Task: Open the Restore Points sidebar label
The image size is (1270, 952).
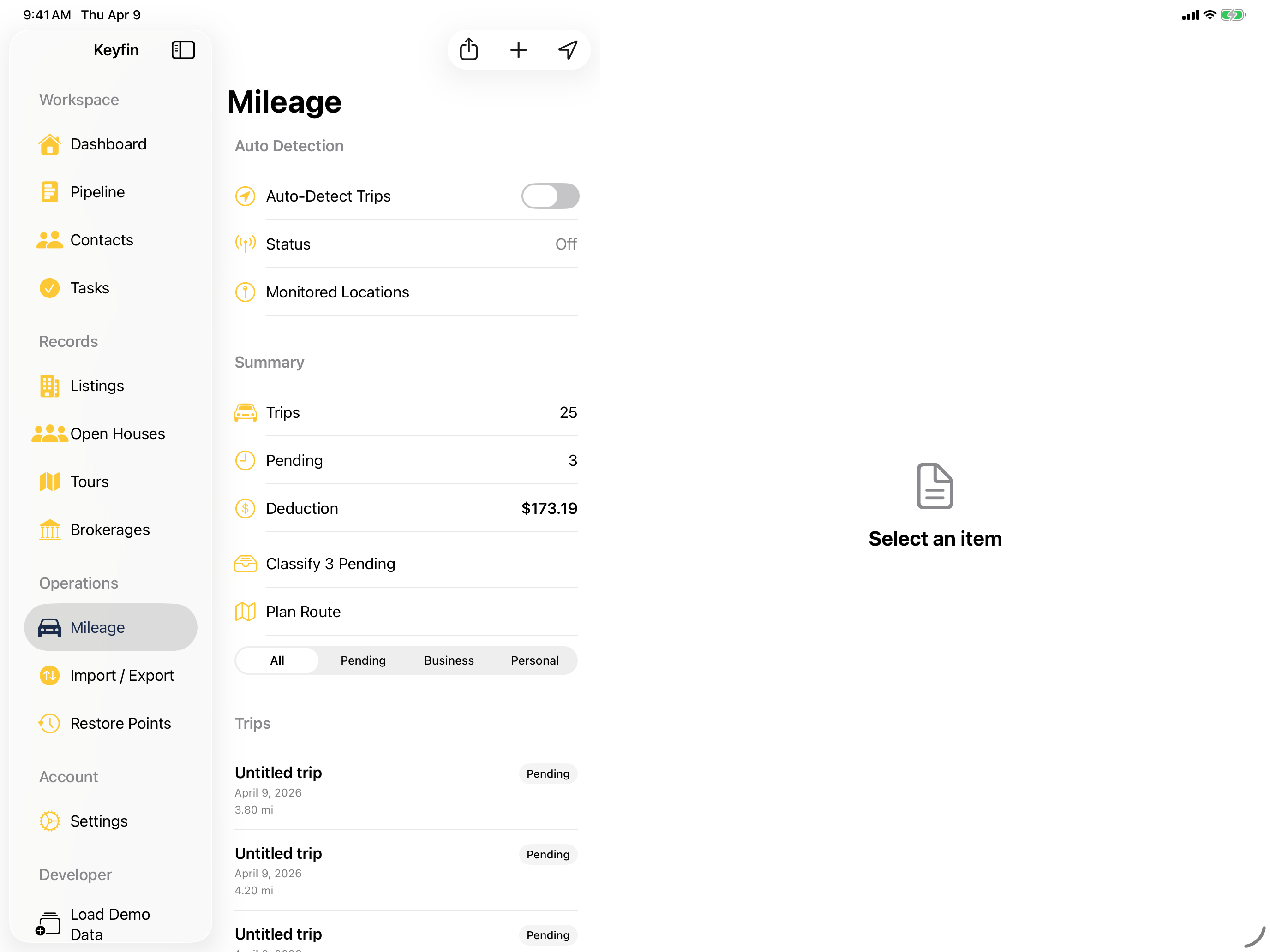Action: (120, 723)
